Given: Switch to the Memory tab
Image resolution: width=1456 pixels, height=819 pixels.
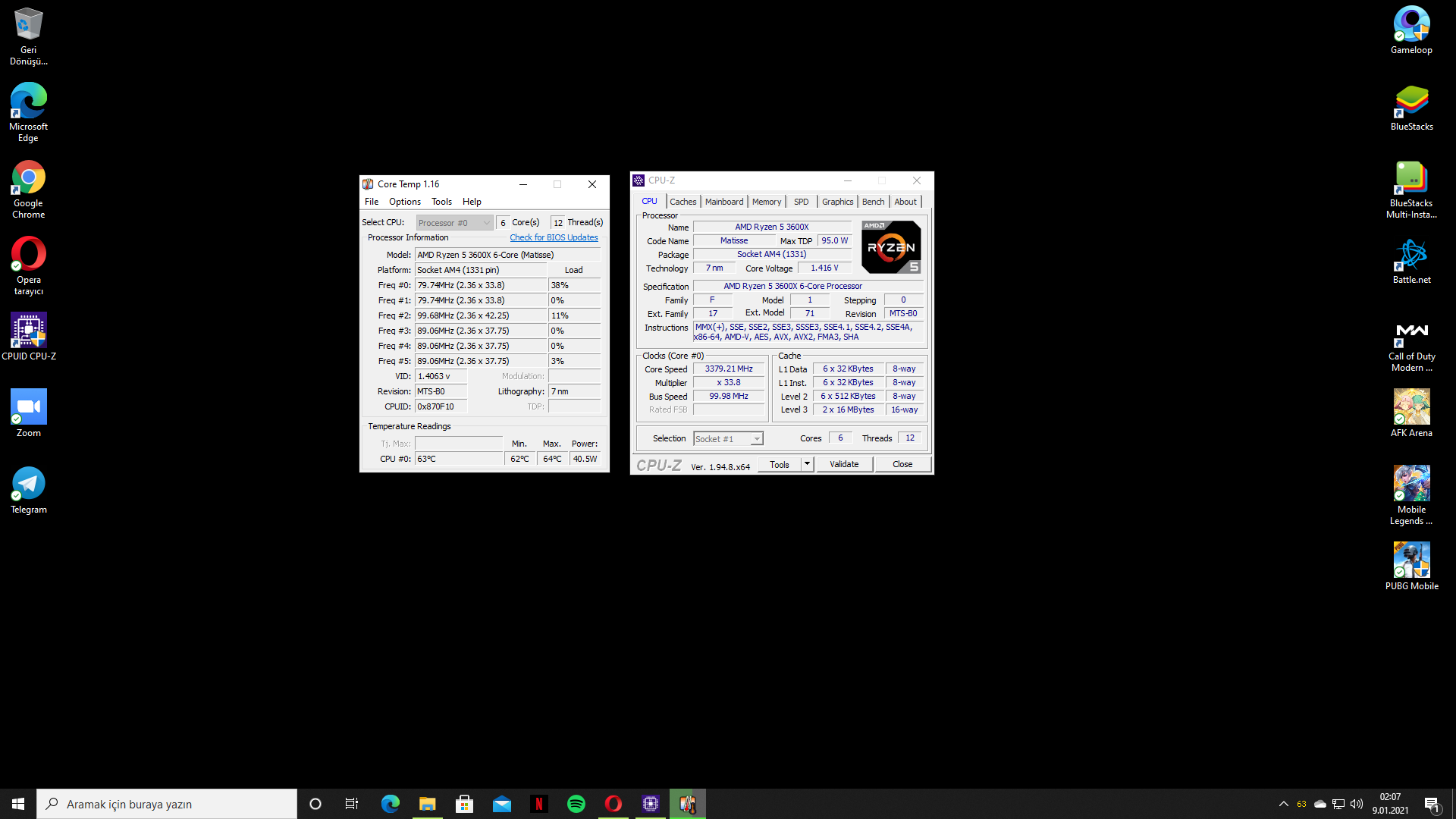Looking at the screenshot, I should (x=766, y=202).
